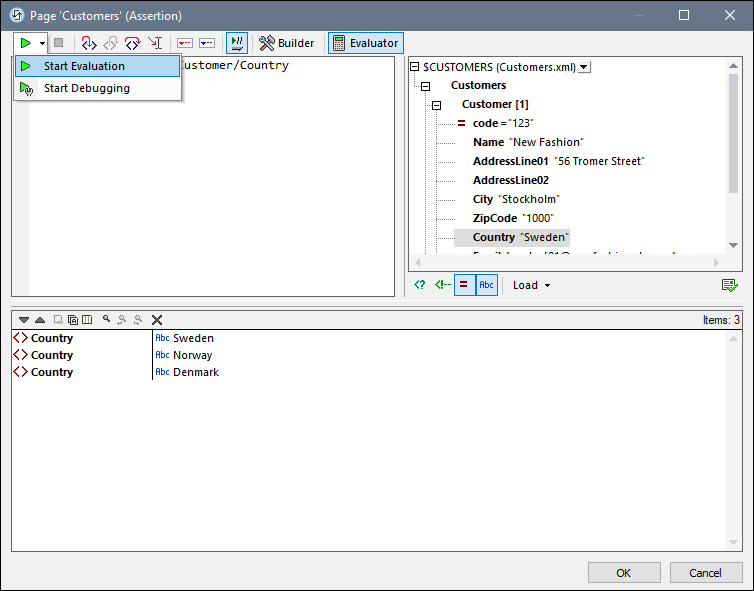Image resolution: width=754 pixels, height=591 pixels.
Task: Click the previous result up-arrow icon
Action: [40, 320]
